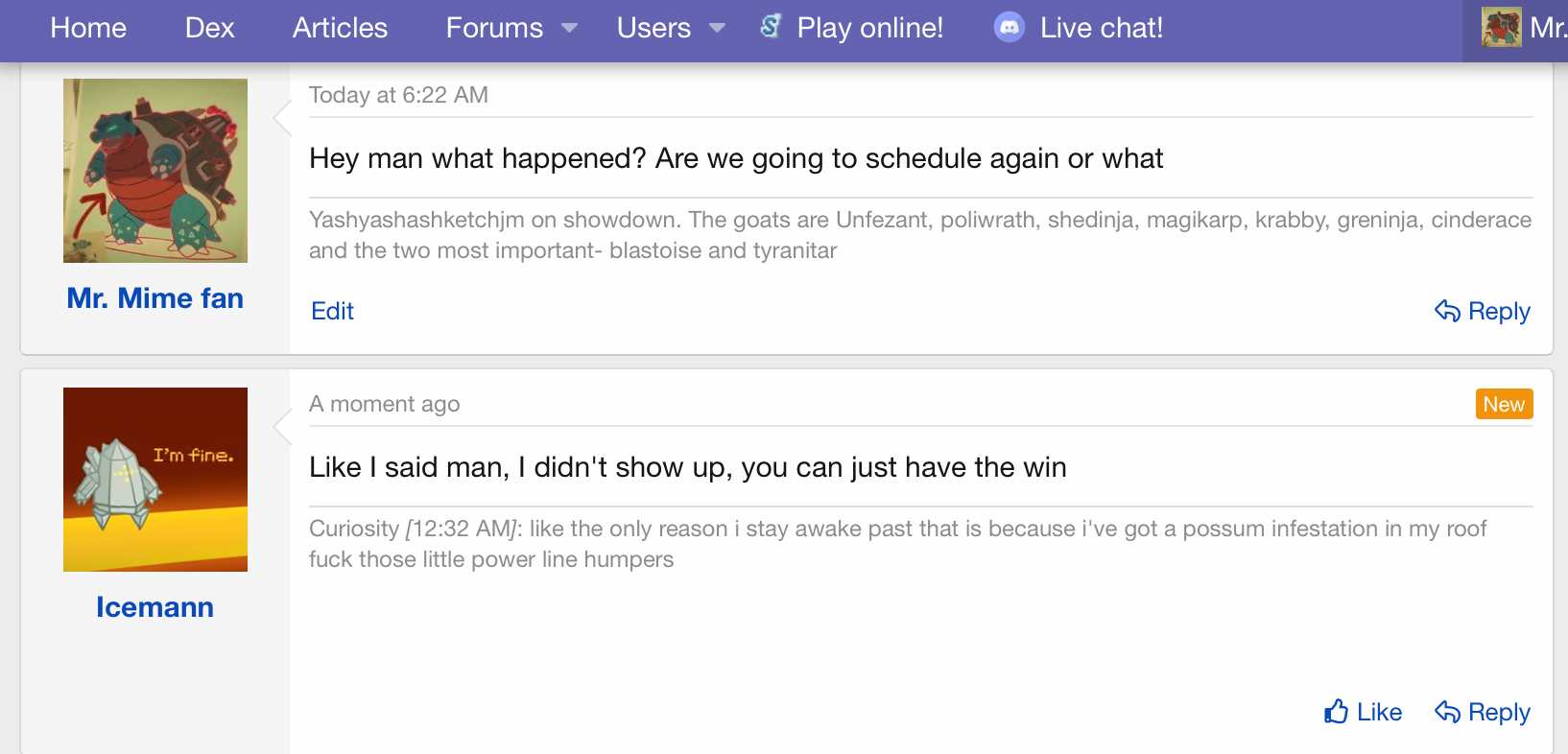This screenshot has height=754, width=1568.
Task: Open the Articles menu item
Action: click(340, 28)
